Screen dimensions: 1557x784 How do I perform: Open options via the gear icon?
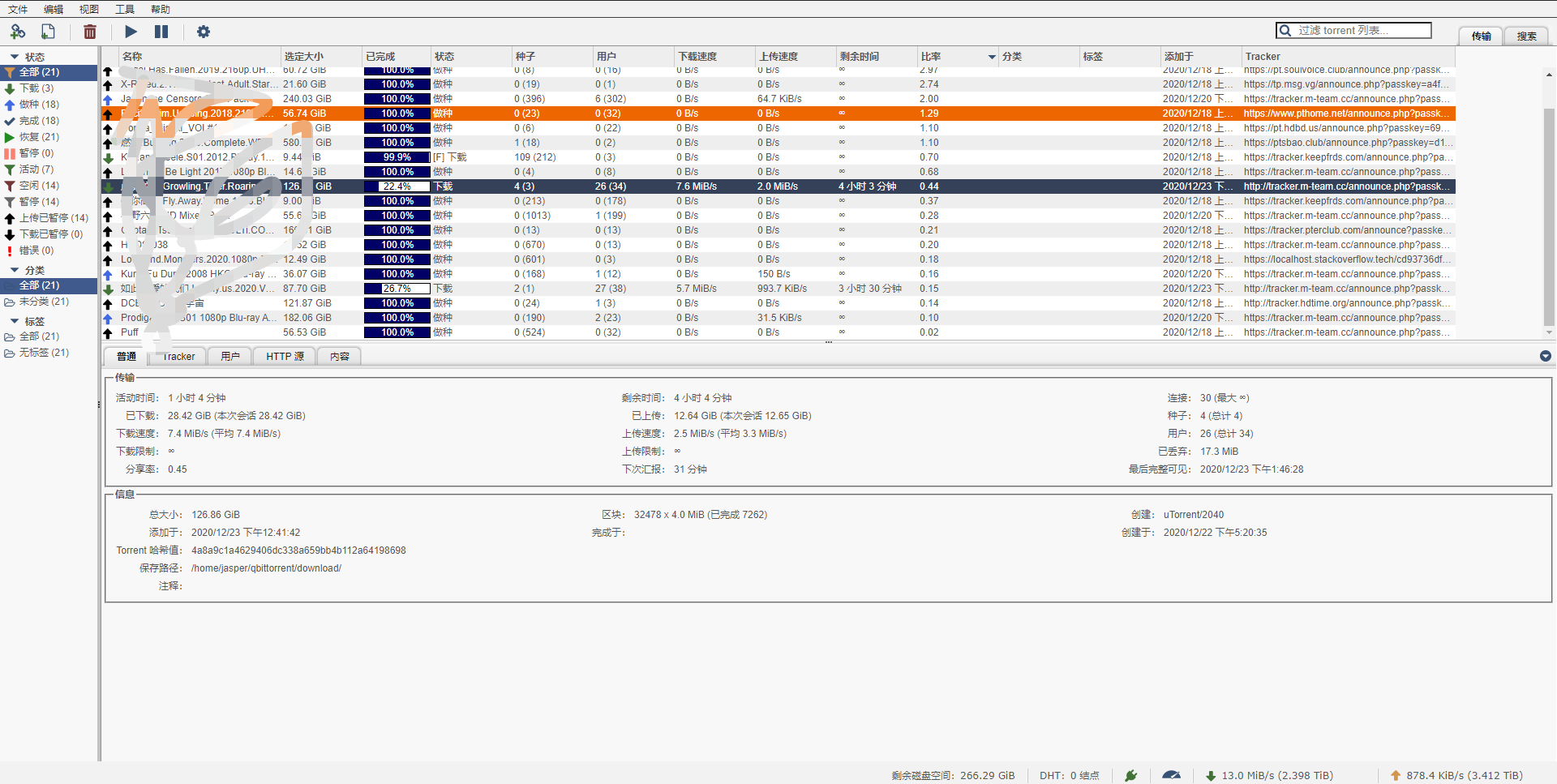(203, 32)
